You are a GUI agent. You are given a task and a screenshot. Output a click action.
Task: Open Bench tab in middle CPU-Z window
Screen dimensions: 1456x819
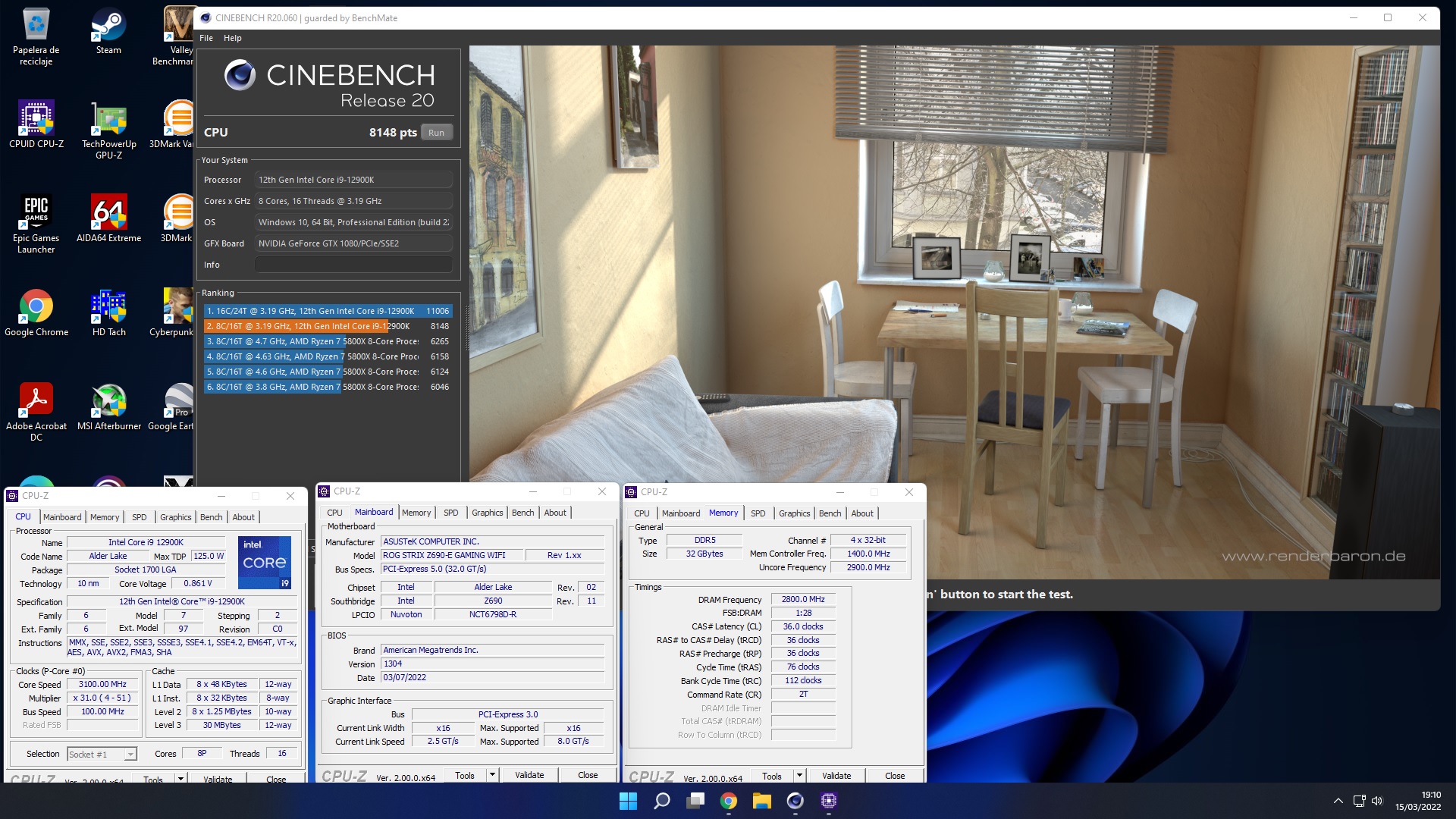tap(522, 513)
